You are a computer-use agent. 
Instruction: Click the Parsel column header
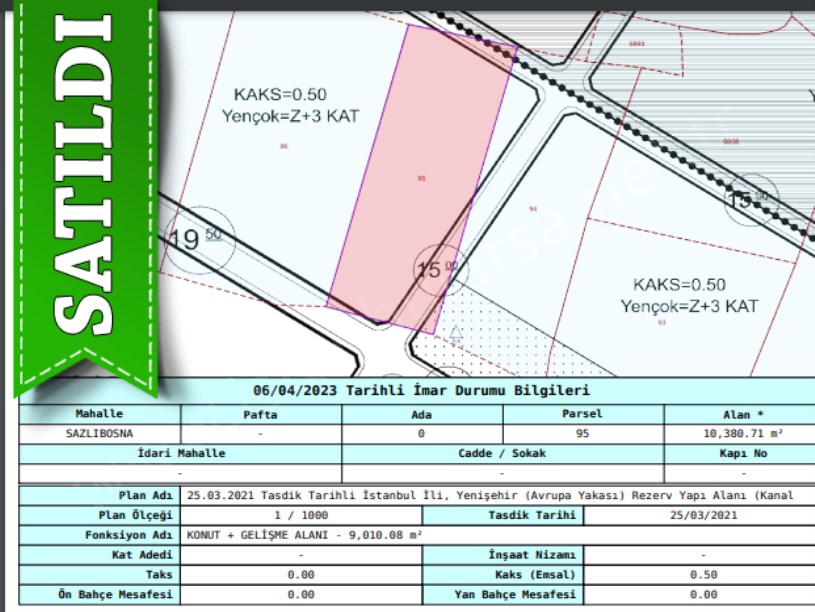pos(582,414)
